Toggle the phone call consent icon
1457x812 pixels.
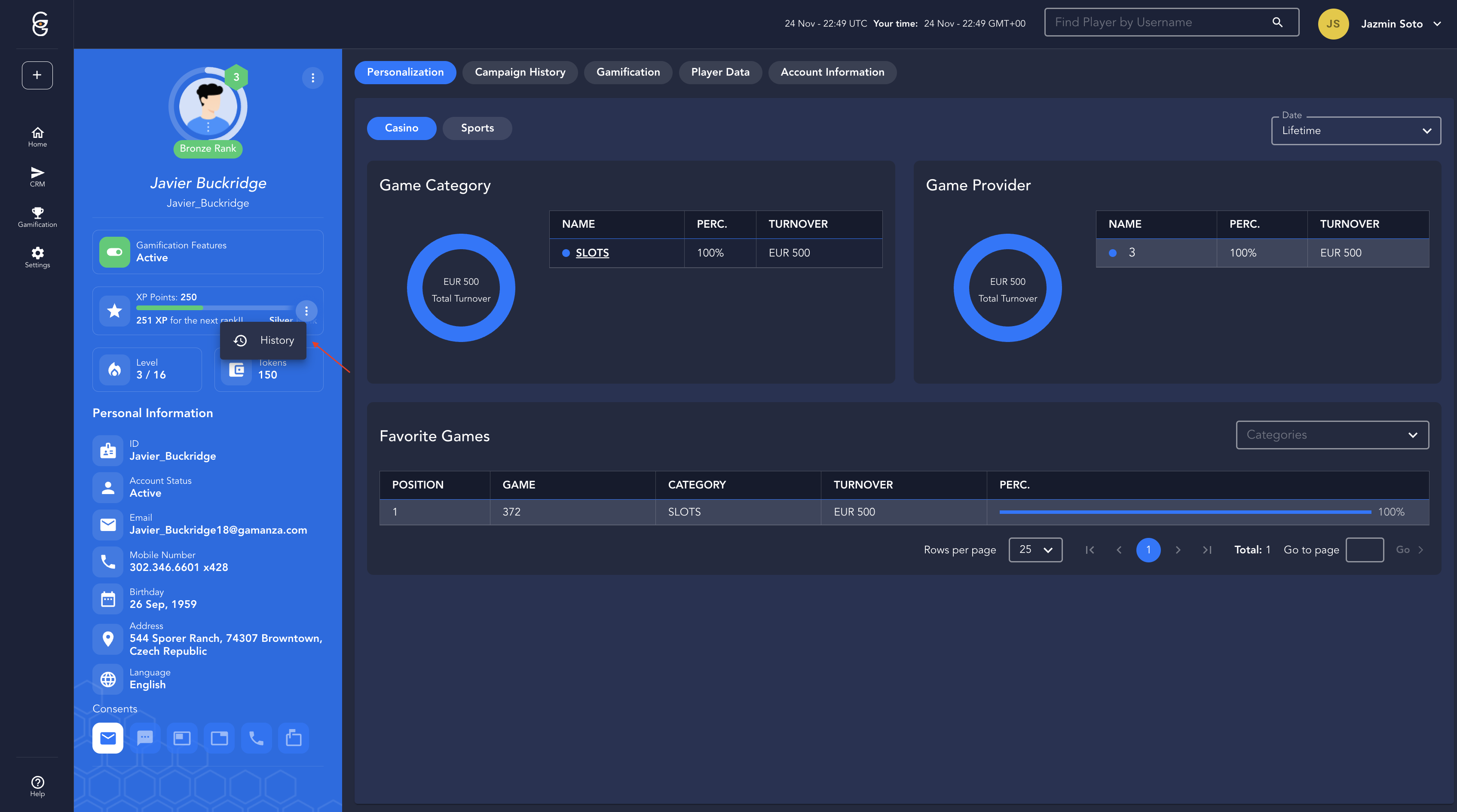click(256, 738)
